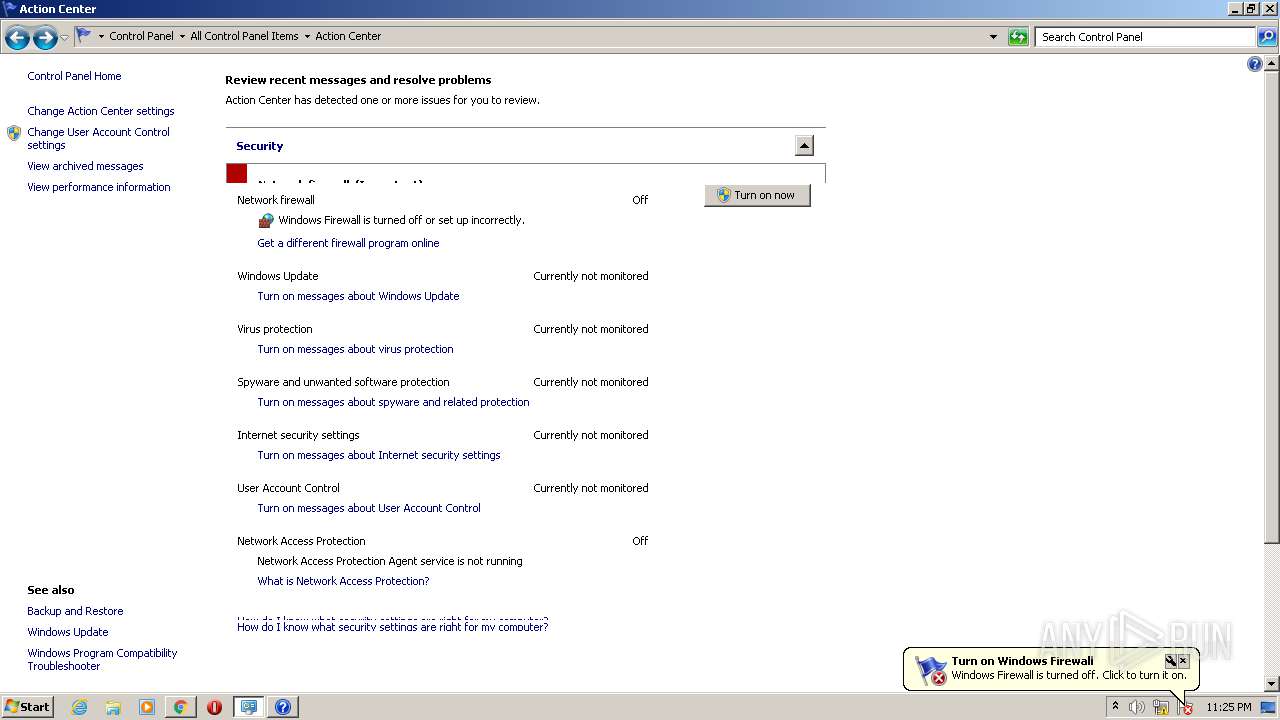1280x720 pixels.
Task: Open View performance information
Action: click(x=99, y=187)
